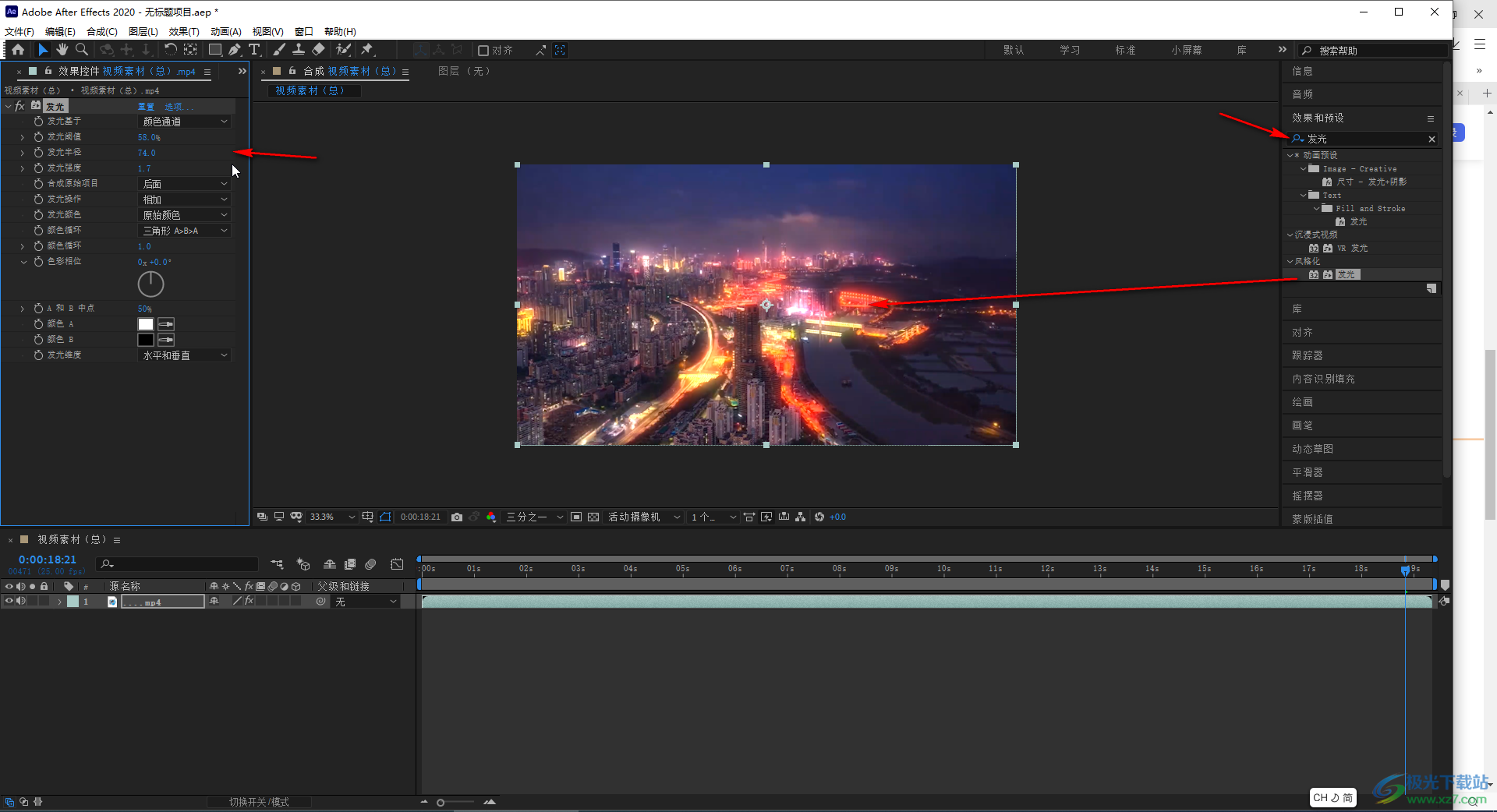Viewport: 1497px width, 812px height.
Task: Open the show channel RGB icon
Action: coord(491,517)
